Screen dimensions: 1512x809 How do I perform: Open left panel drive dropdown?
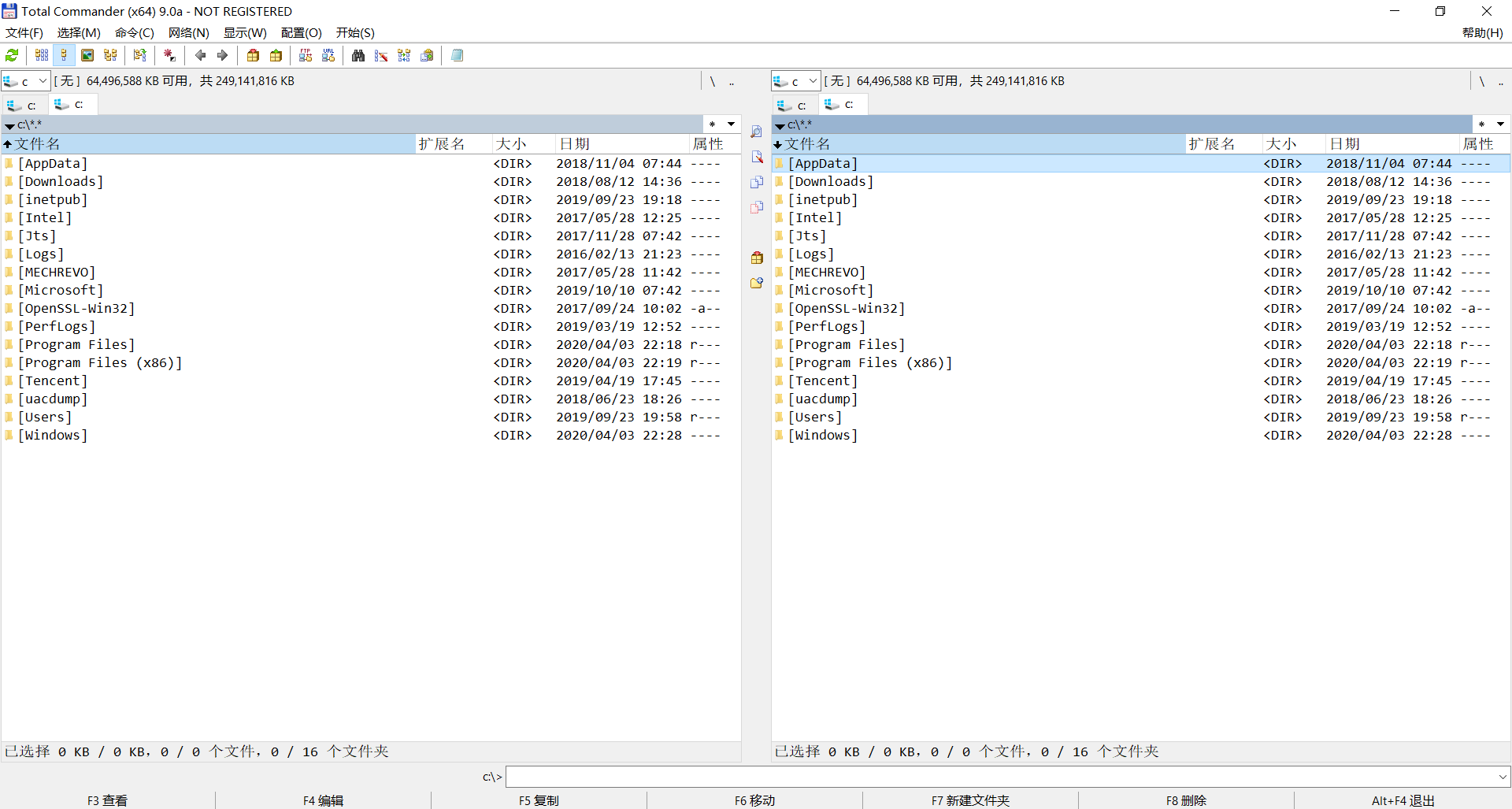(x=26, y=81)
